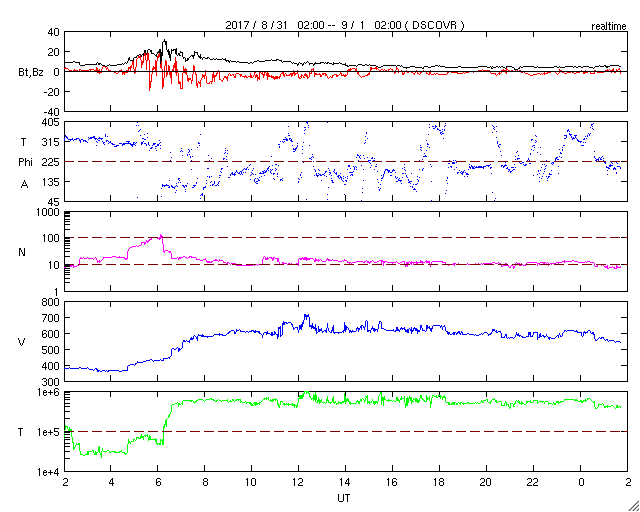Select the '700' velocity tick label
The height and width of the screenshot is (512, 640).
pyautogui.click(x=52, y=318)
